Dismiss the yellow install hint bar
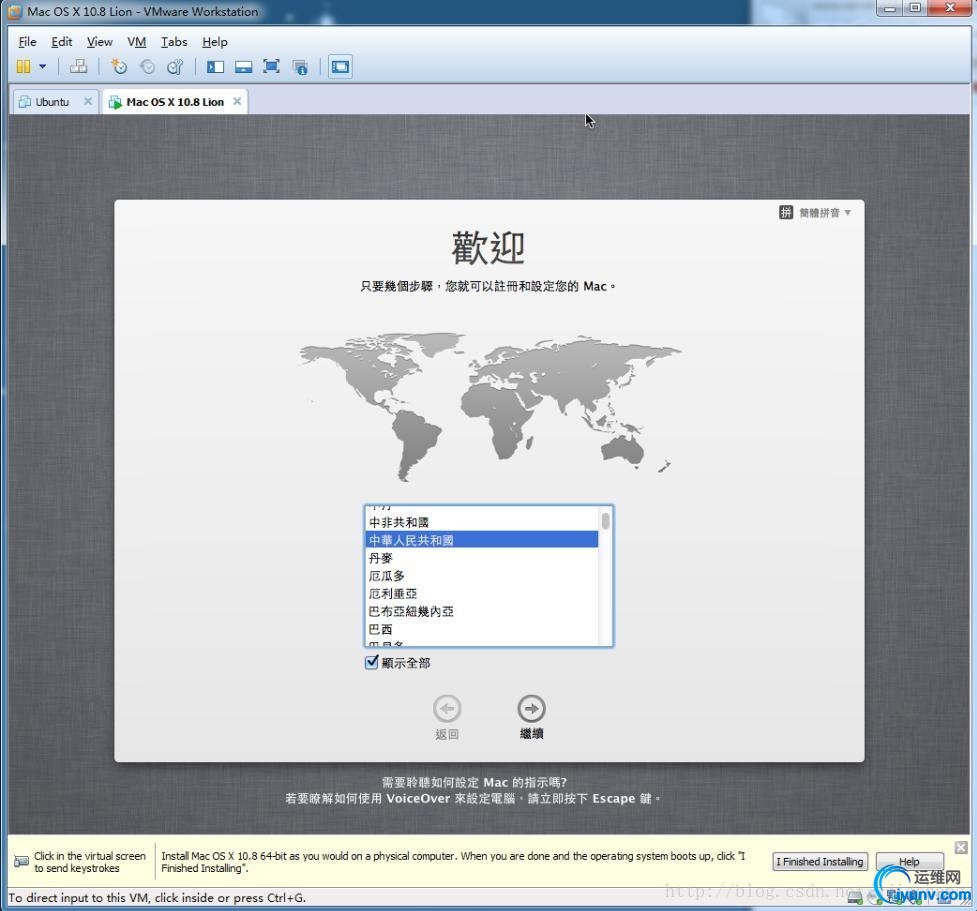 (961, 847)
